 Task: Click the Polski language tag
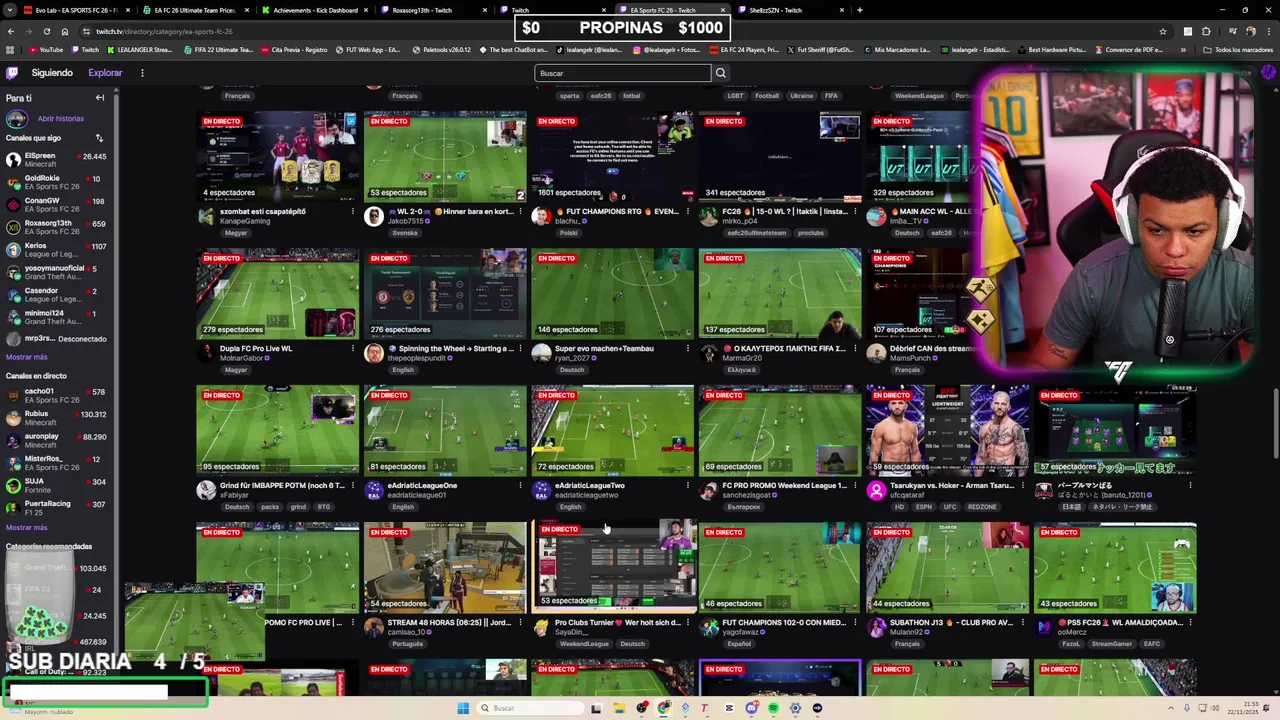click(570, 233)
